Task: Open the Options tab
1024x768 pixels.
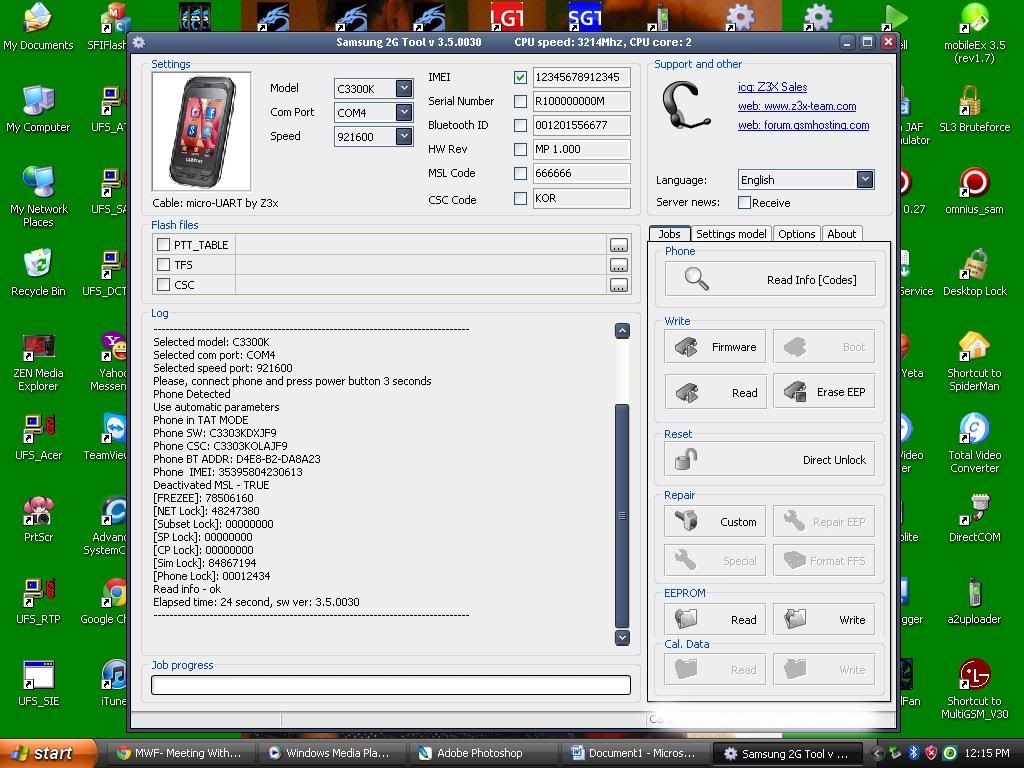Action: 797,234
